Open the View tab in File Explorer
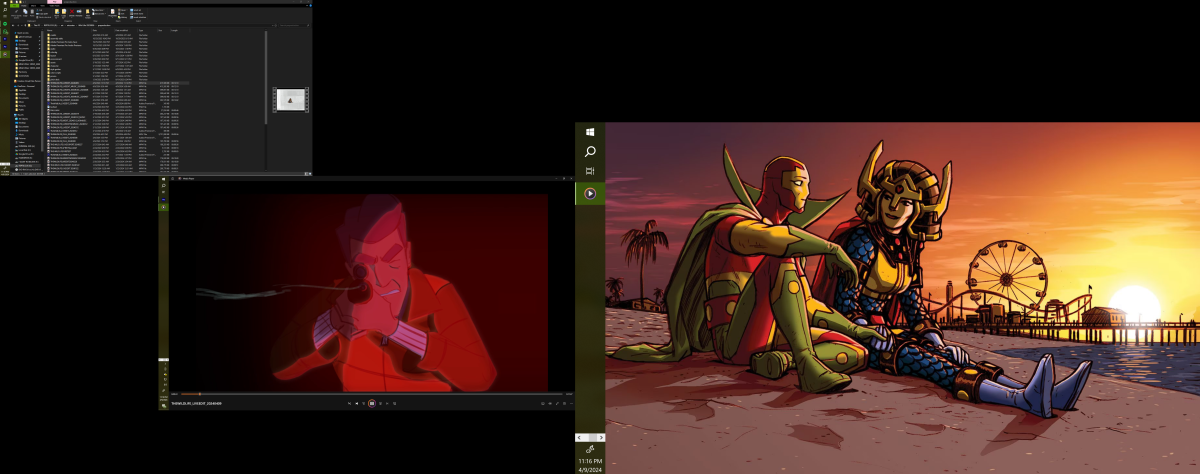1200x474 pixels. pos(42,6)
